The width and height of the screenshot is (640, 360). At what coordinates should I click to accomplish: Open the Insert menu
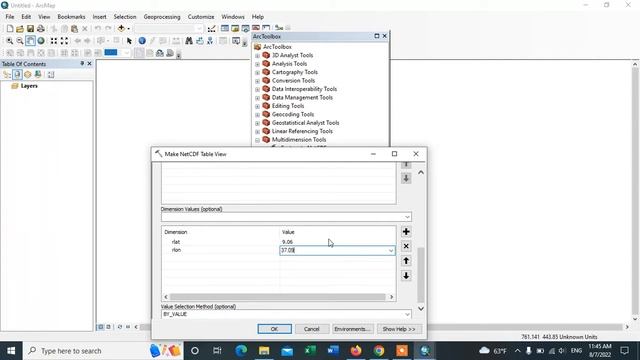pos(99,17)
